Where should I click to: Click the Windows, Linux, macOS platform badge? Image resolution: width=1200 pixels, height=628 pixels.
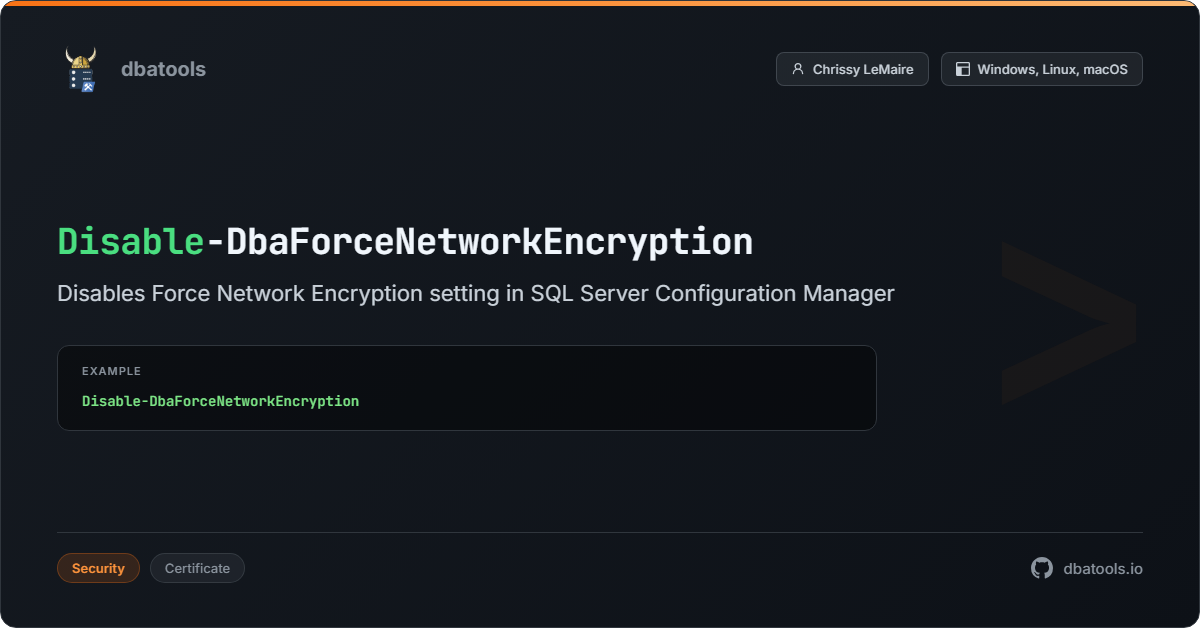[x=1041, y=69]
